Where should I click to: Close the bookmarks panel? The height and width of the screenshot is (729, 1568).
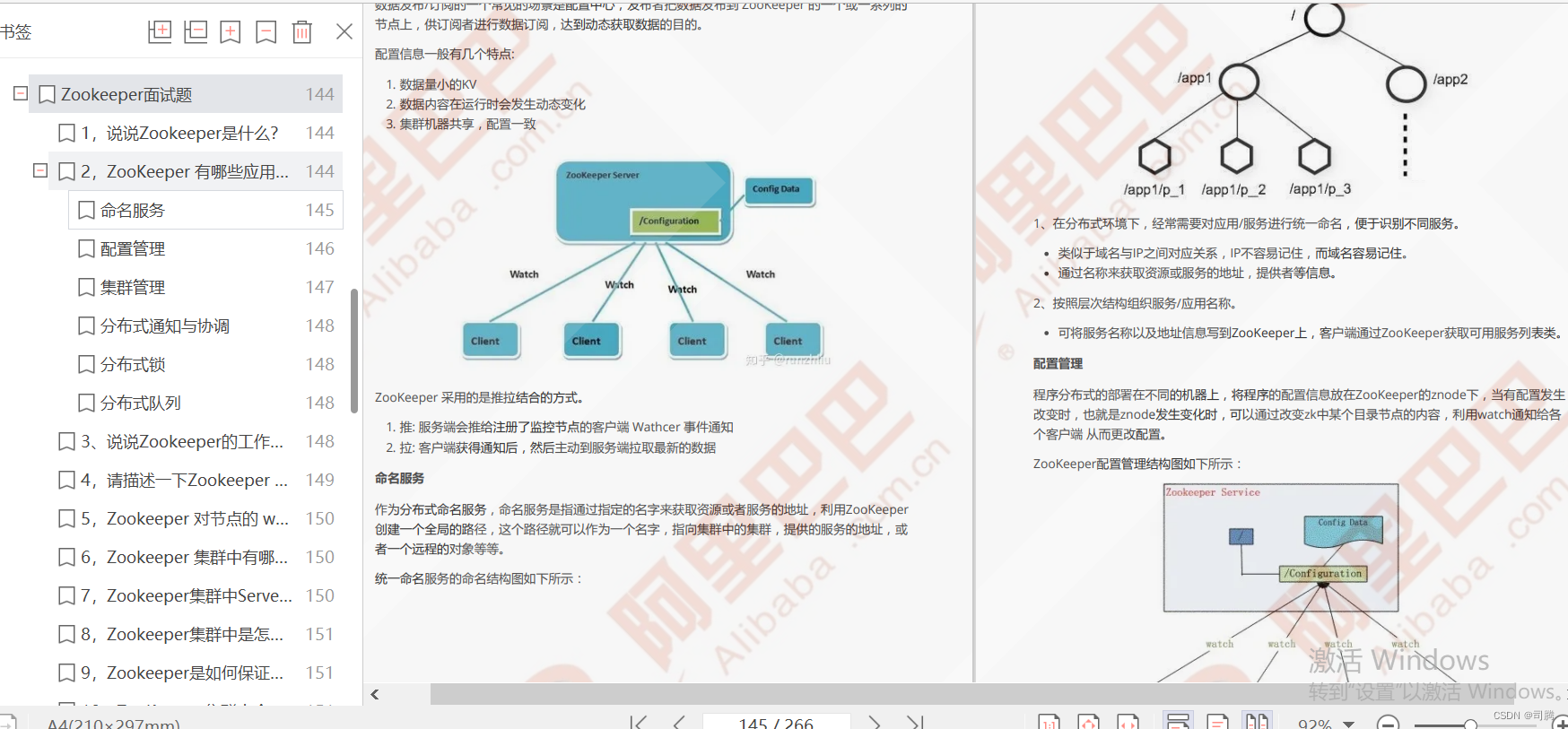[x=344, y=31]
